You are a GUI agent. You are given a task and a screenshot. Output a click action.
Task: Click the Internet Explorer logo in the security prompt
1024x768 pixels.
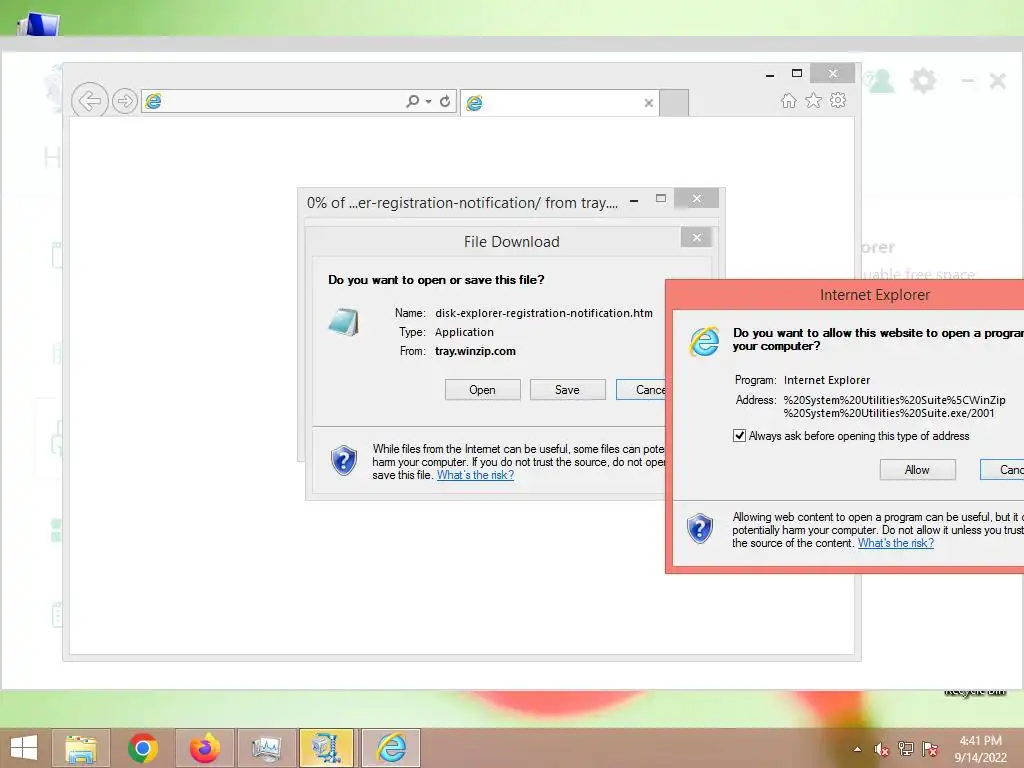[x=704, y=342]
